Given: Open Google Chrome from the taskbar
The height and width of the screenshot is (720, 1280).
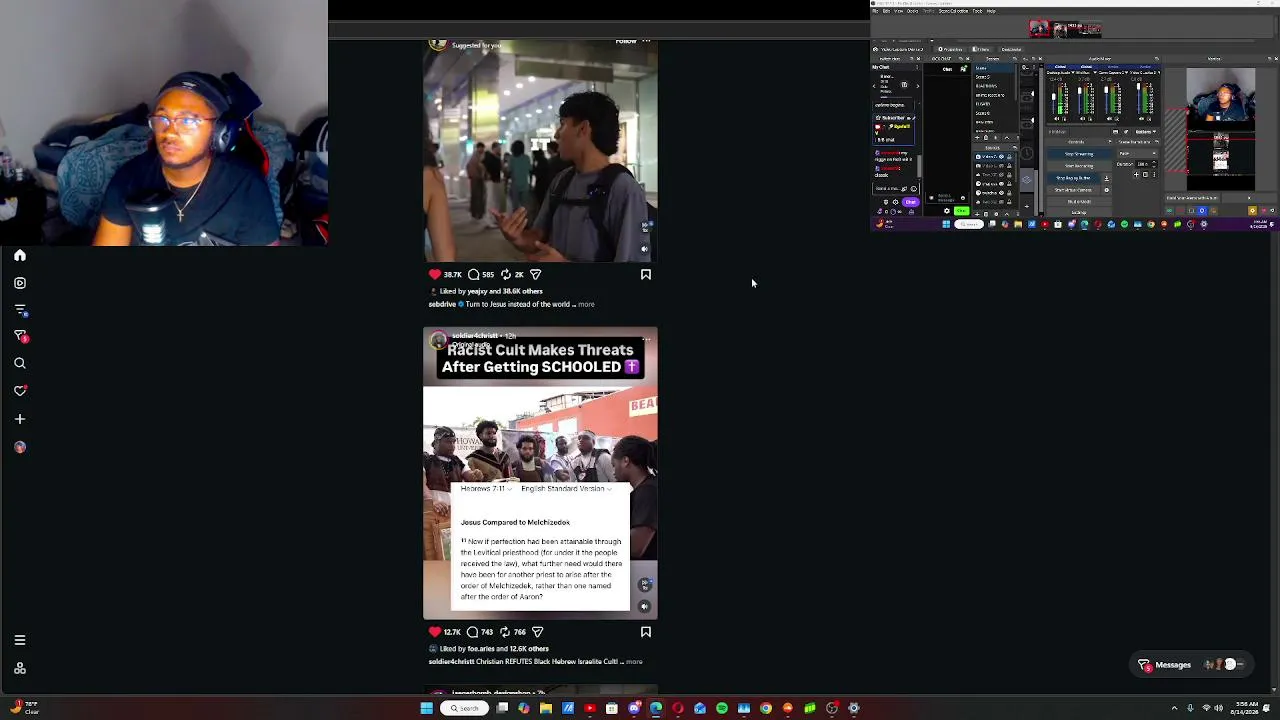Looking at the screenshot, I should 766,708.
